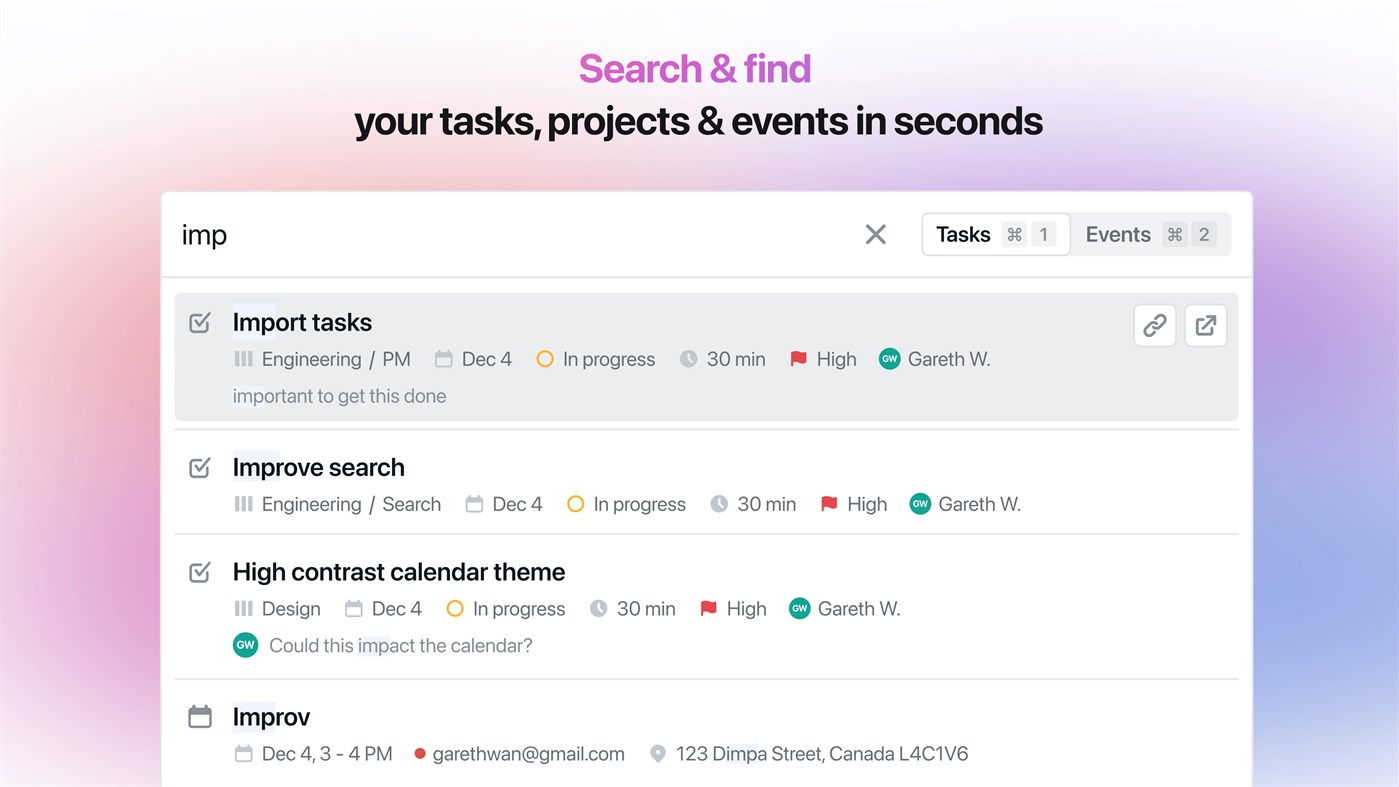Click the location pin beside 123 Dimpa Street

(658, 754)
